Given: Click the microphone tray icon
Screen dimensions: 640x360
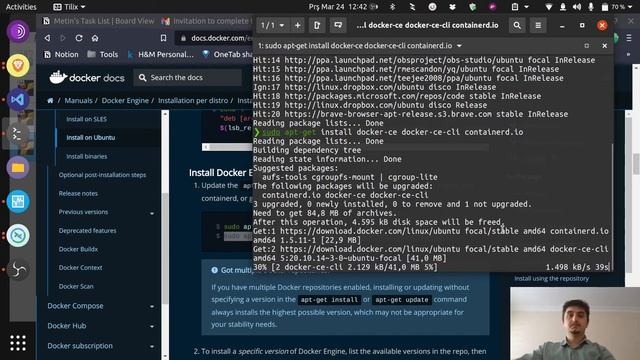Looking at the screenshot, I should coord(591,7).
